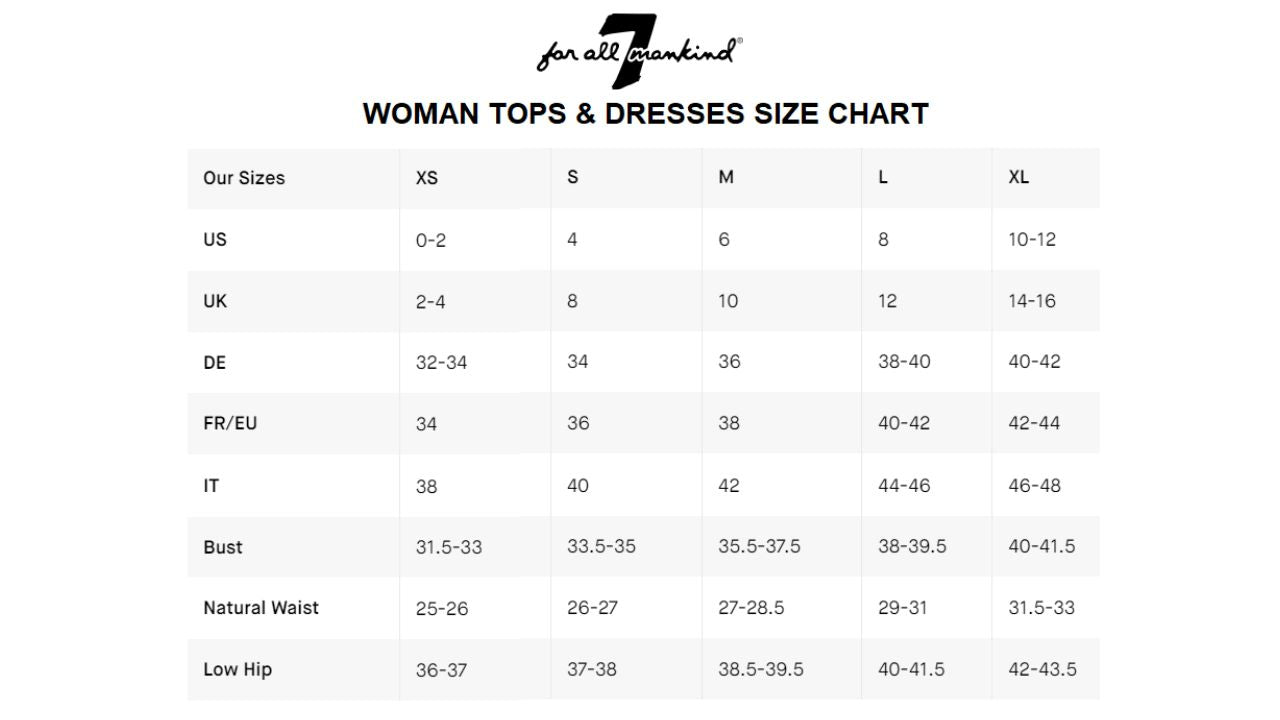Click Low Hip 42-43.5 cell
The height and width of the screenshot is (720, 1280).
point(1042,669)
